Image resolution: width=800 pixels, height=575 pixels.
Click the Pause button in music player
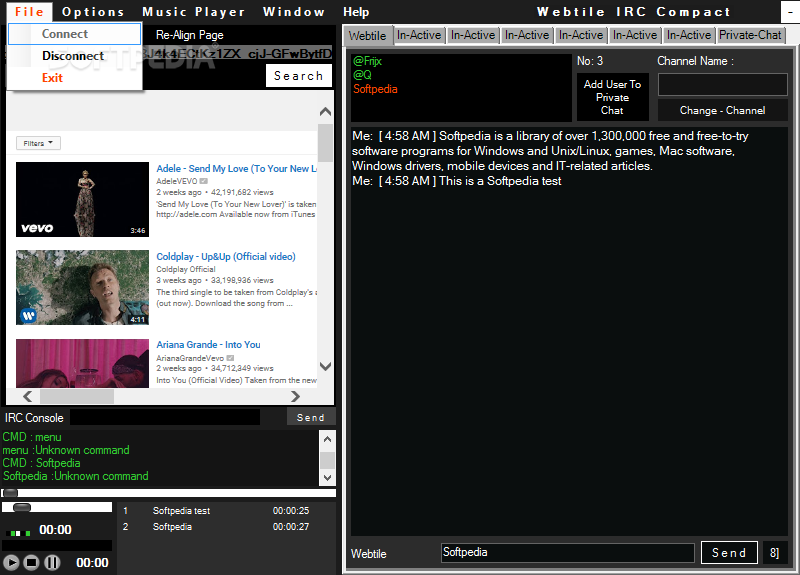click(x=52, y=562)
